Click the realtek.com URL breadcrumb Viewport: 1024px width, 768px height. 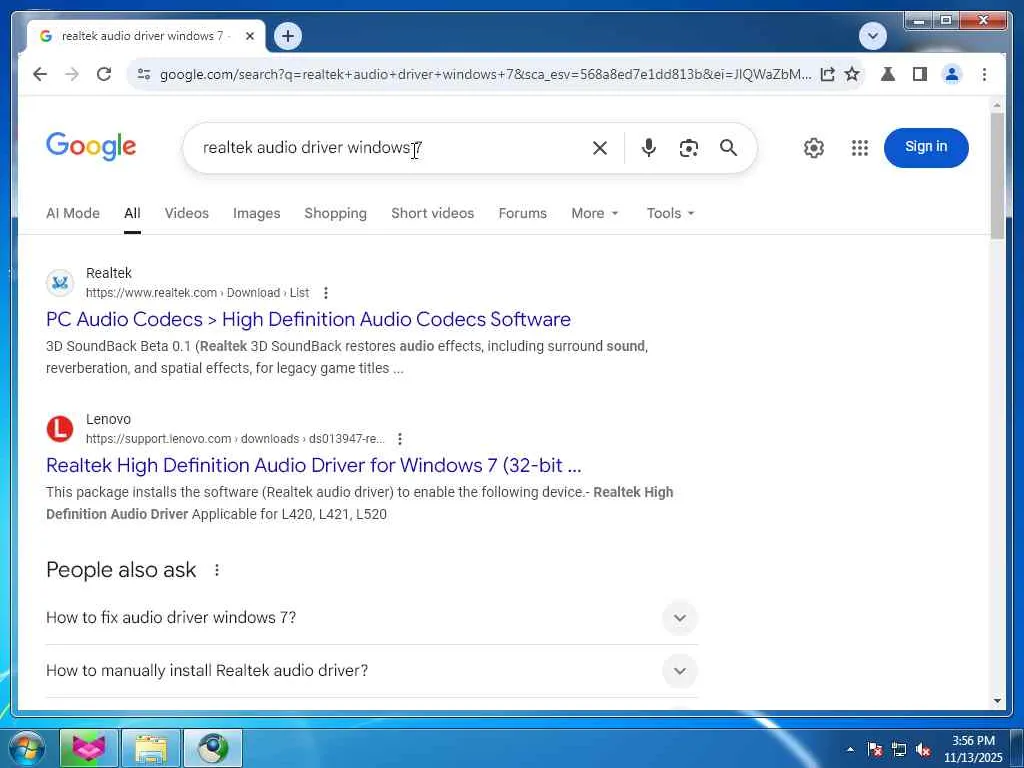[197, 293]
